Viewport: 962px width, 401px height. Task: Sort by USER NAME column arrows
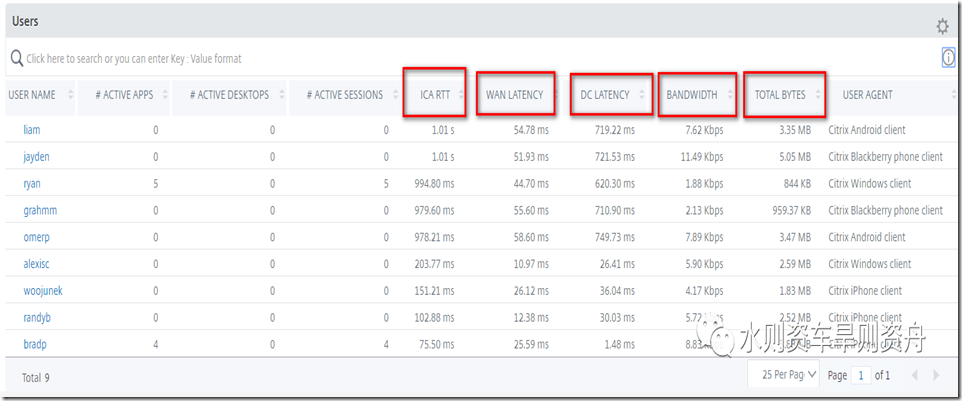coord(71,95)
